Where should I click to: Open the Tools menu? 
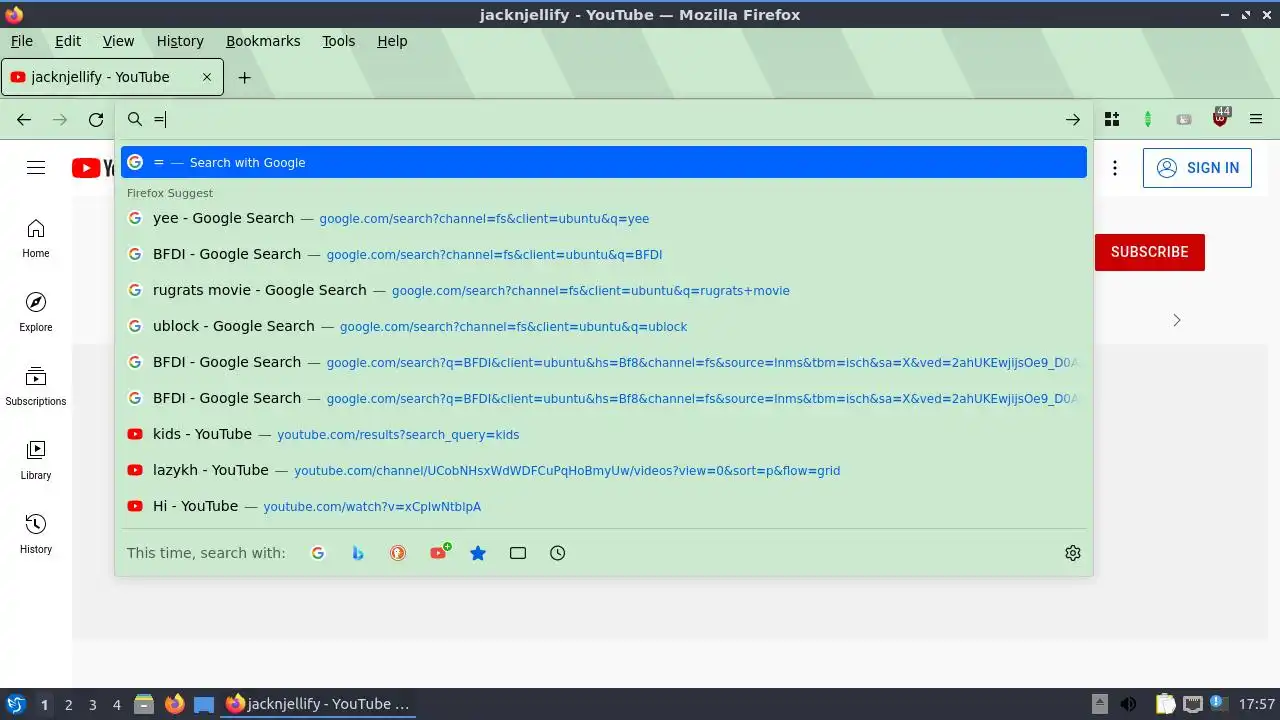click(339, 41)
